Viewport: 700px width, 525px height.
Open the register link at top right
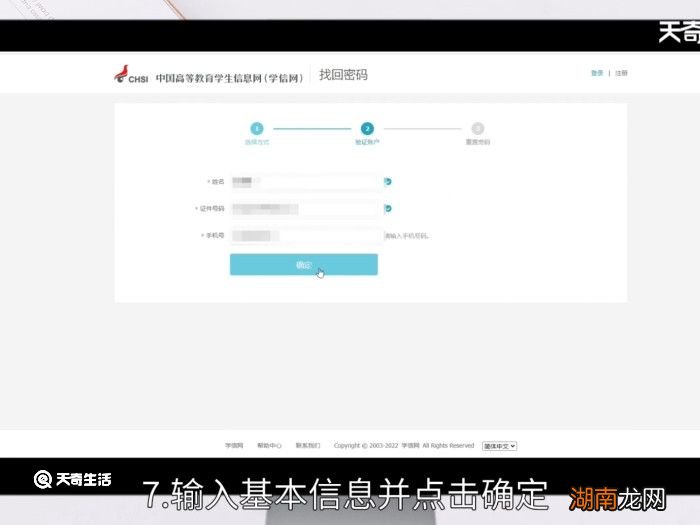pyautogui.click(x=621, y=73)
